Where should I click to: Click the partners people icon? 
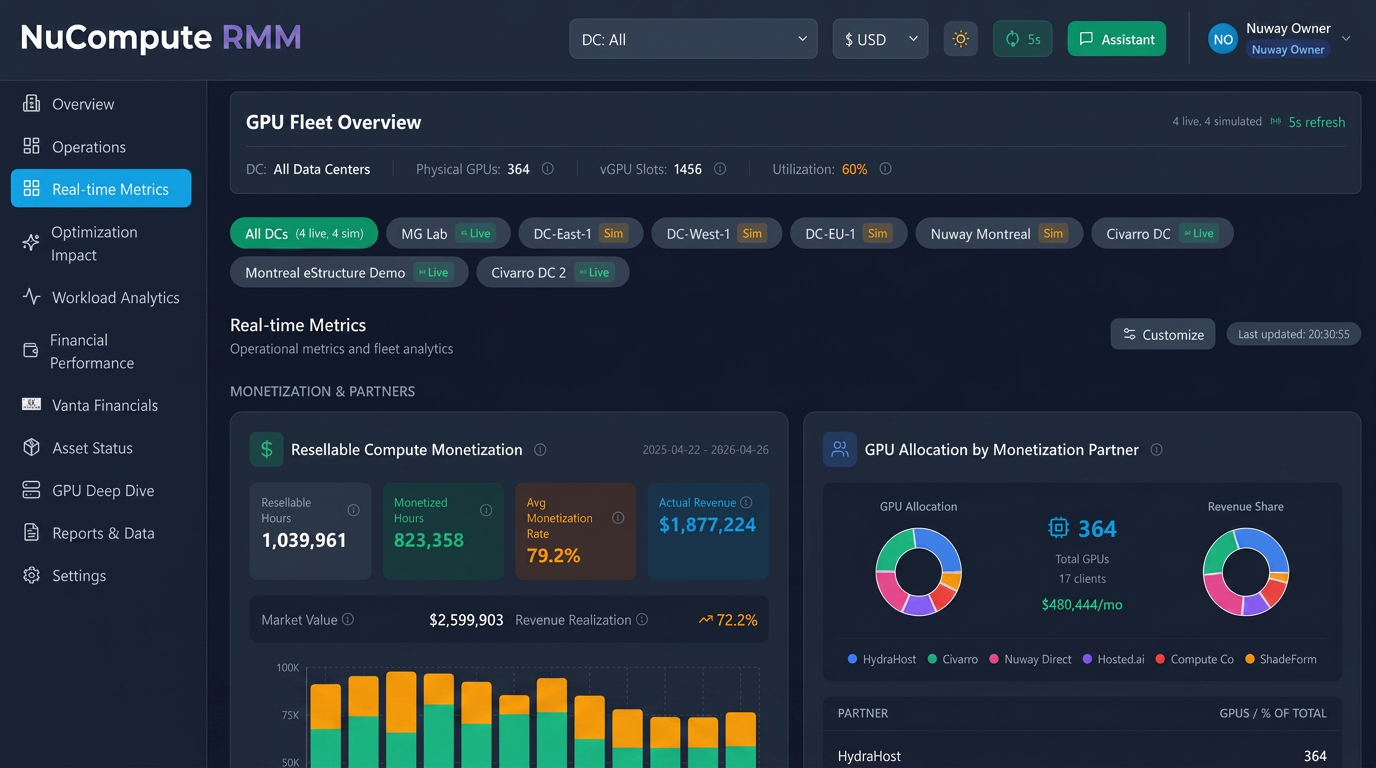coord(840,450)
